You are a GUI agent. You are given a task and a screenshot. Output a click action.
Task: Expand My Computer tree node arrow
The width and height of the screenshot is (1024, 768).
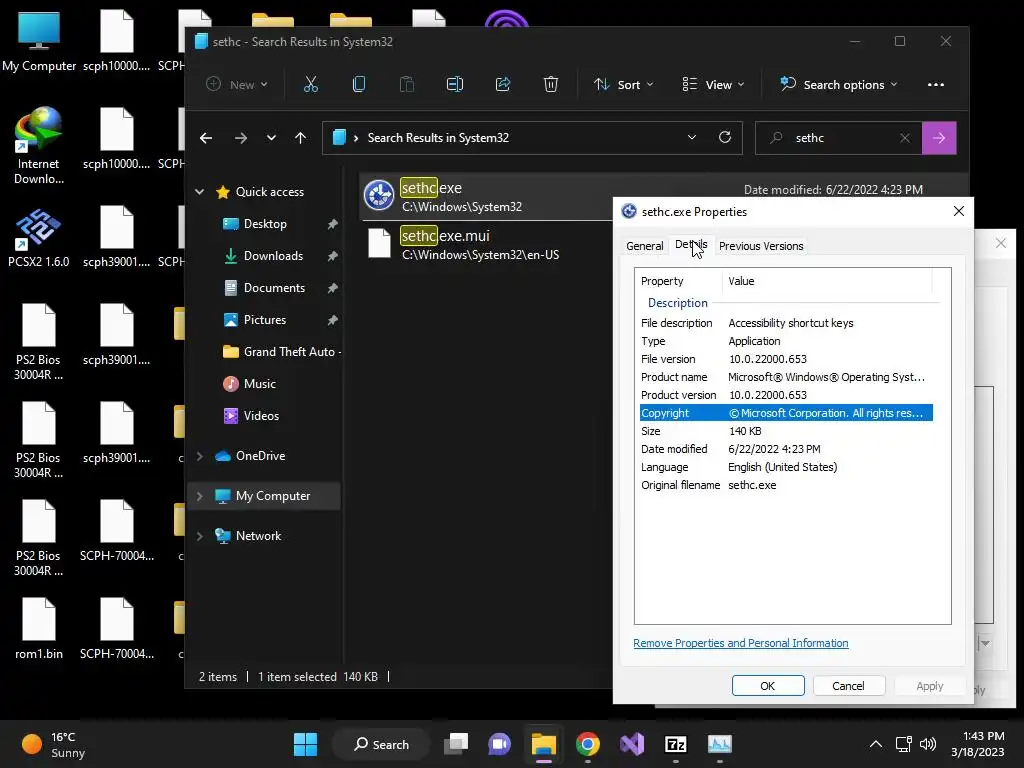[200, 496]
